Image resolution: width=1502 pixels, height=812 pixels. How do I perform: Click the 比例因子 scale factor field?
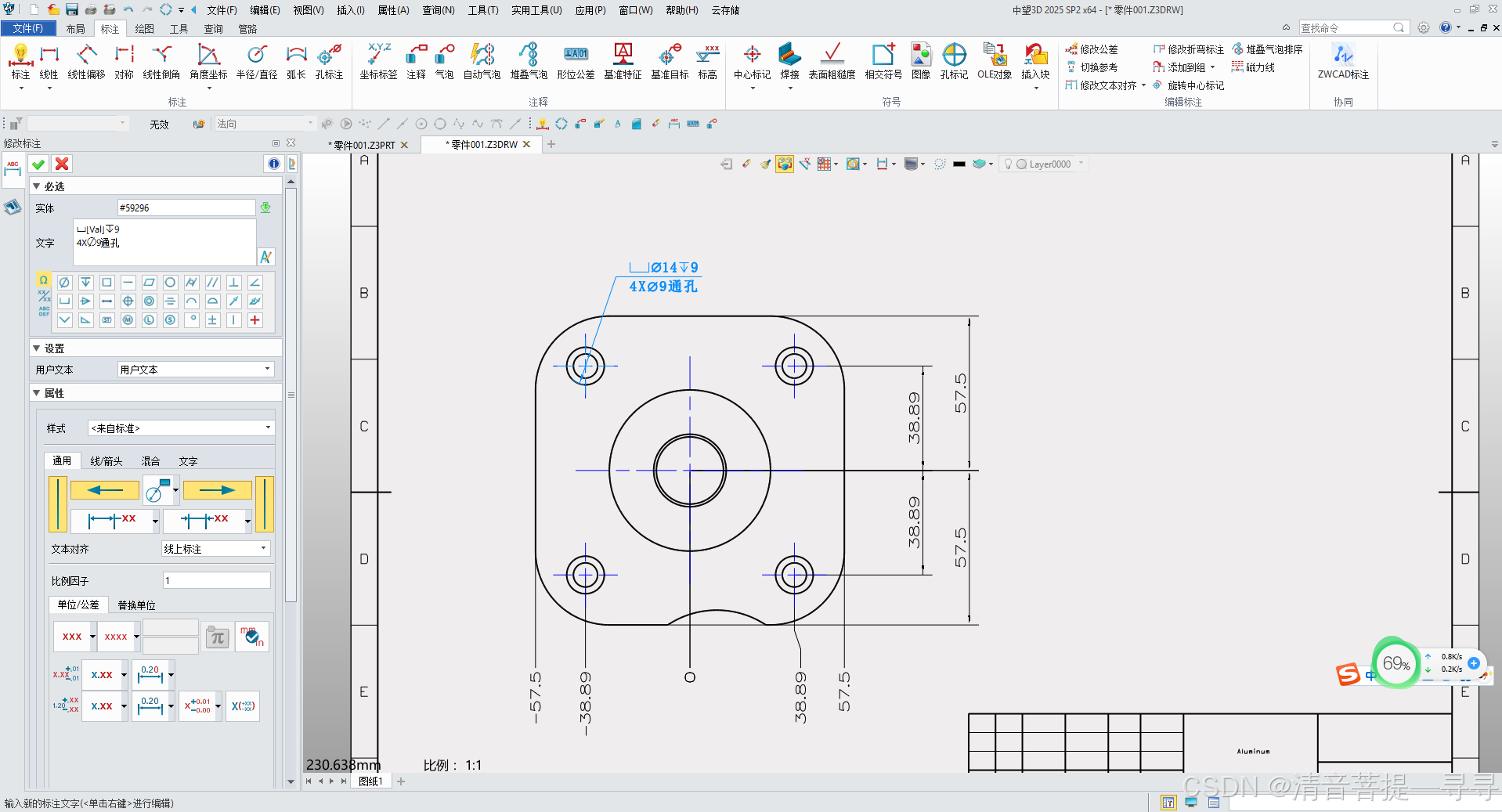click(217, 580)
